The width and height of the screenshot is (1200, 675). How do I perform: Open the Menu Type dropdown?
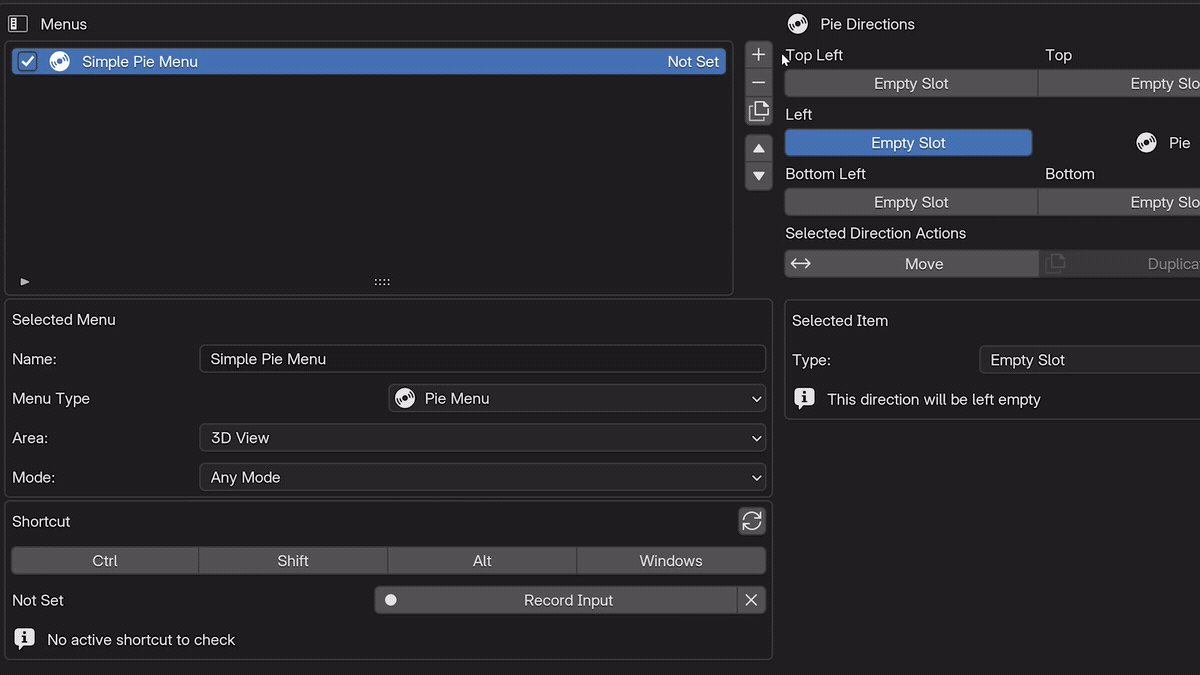577,398
